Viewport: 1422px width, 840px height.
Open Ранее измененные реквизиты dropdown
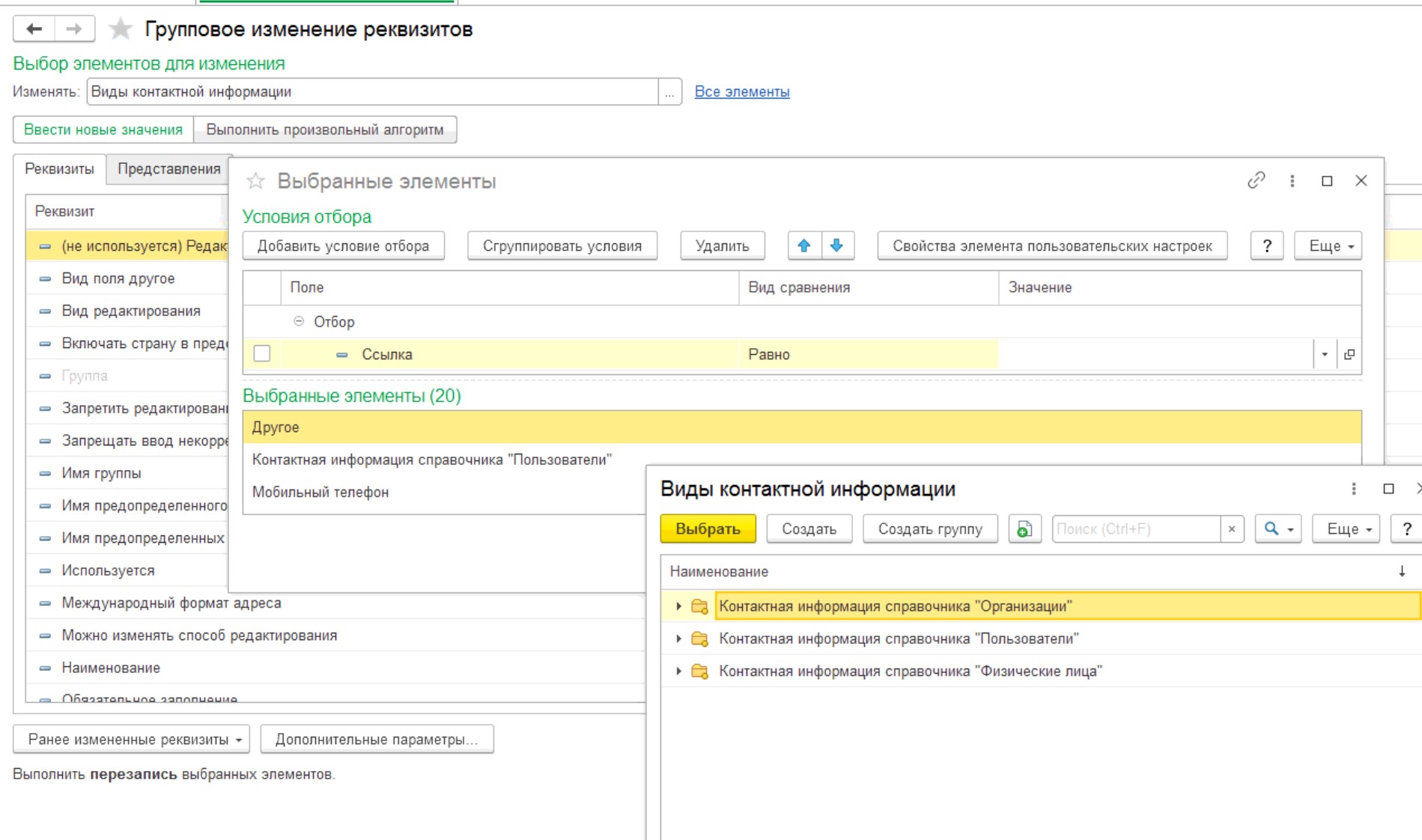[x=130, y=739]
